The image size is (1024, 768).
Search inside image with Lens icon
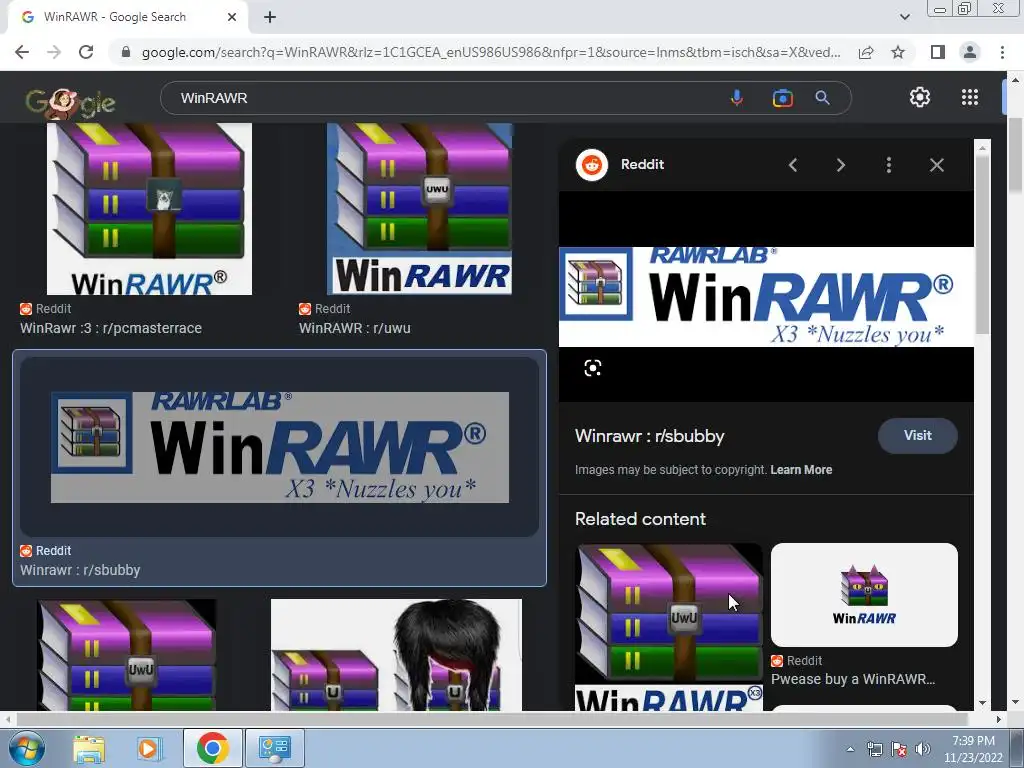592,368
